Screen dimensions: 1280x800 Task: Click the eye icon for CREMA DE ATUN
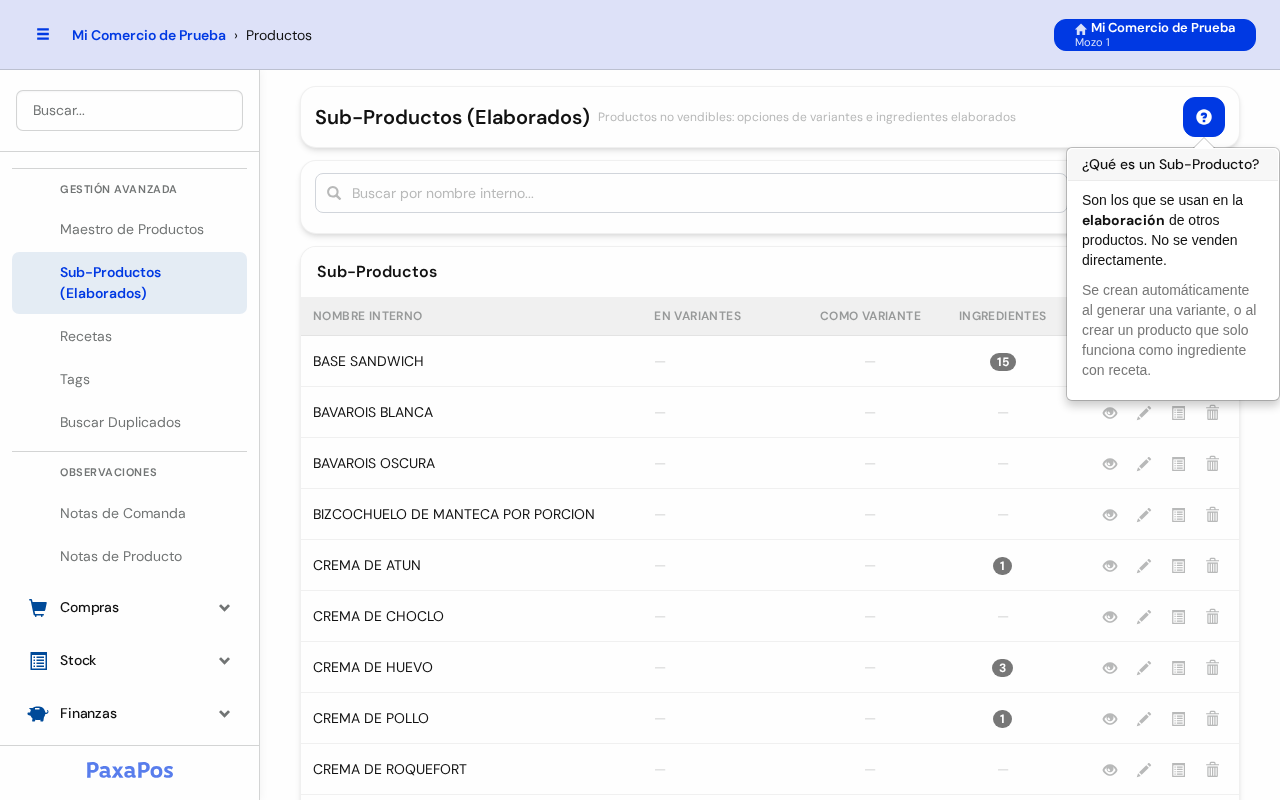[x=1110, y=566]
